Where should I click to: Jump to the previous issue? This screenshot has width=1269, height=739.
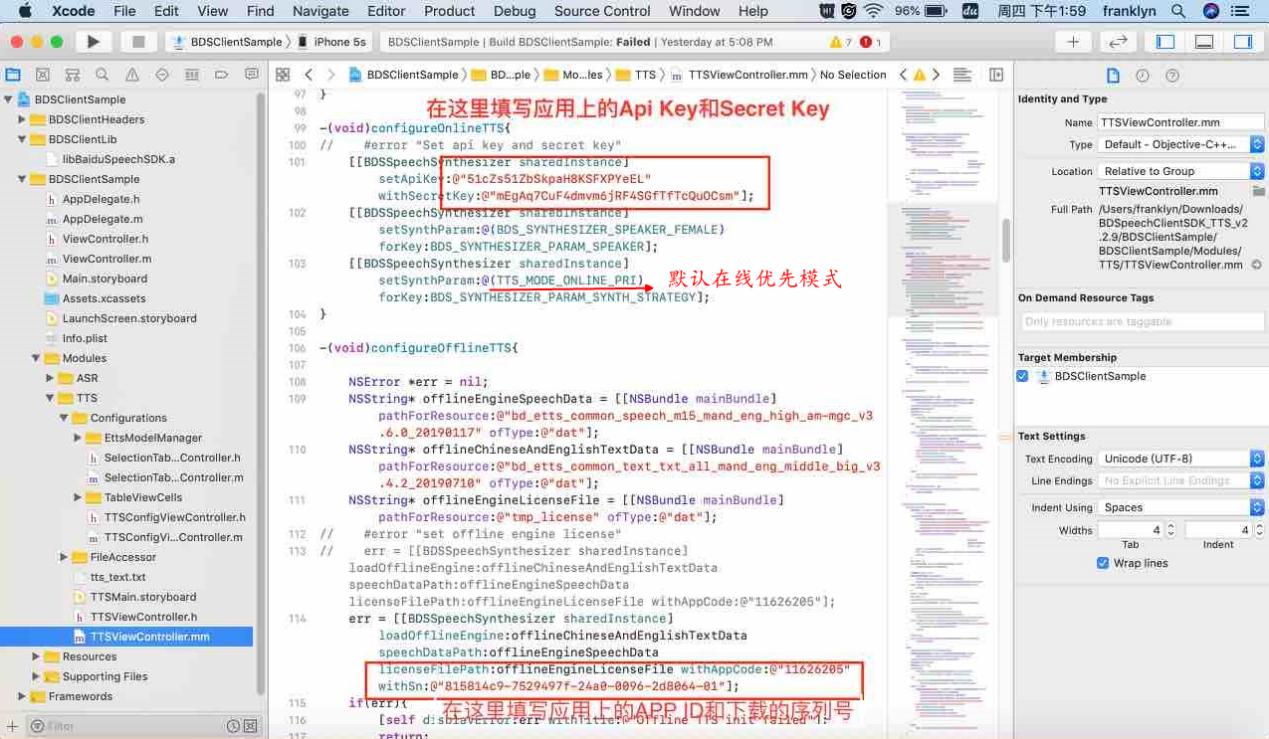pyautogui.click(x=904, y=75)
